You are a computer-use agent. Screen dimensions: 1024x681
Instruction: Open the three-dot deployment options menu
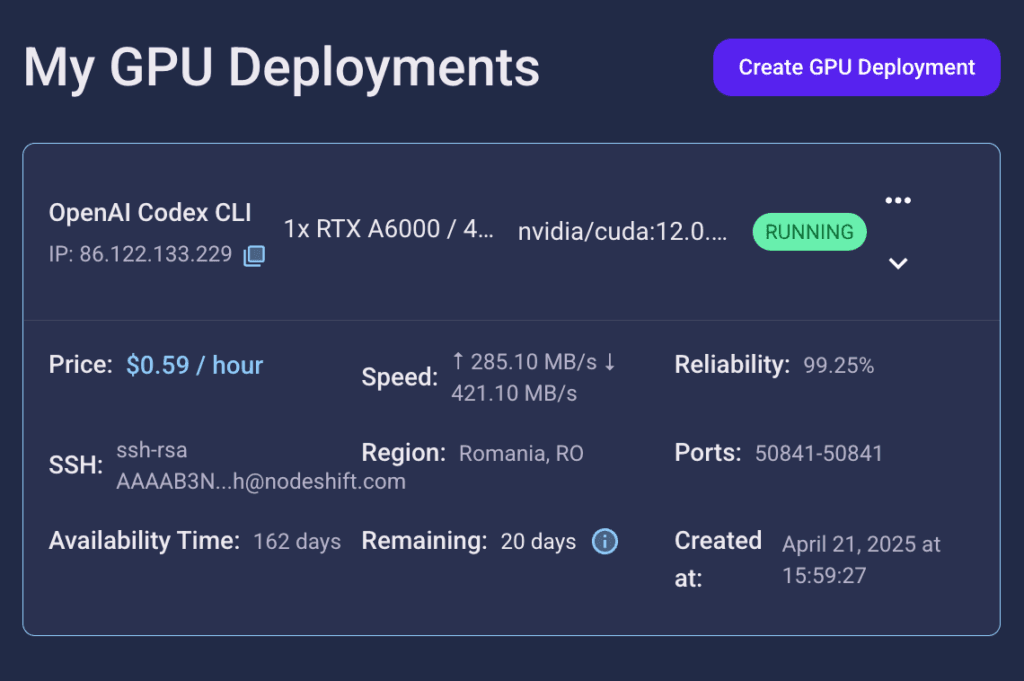click(x=898, y=200)
